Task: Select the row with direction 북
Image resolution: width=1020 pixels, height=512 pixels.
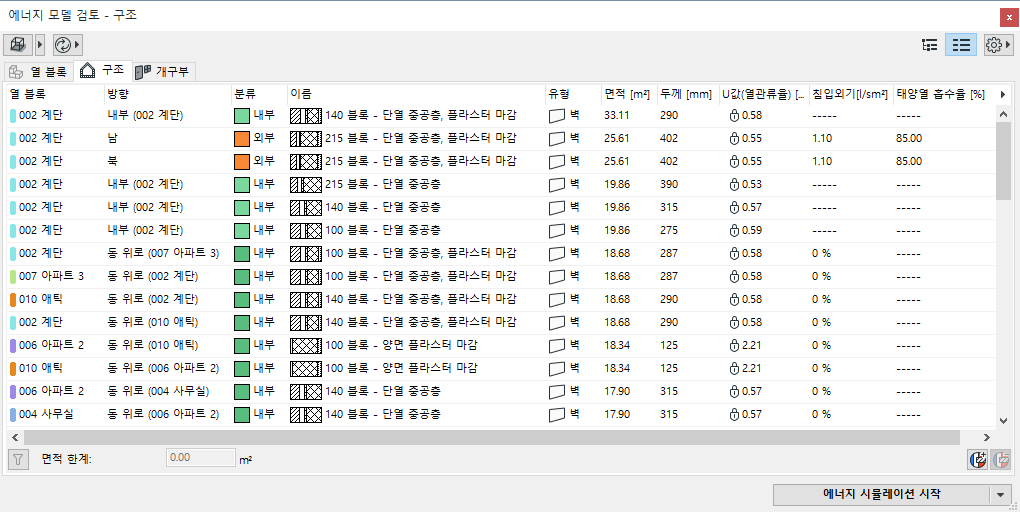Action: coord(500,161)
